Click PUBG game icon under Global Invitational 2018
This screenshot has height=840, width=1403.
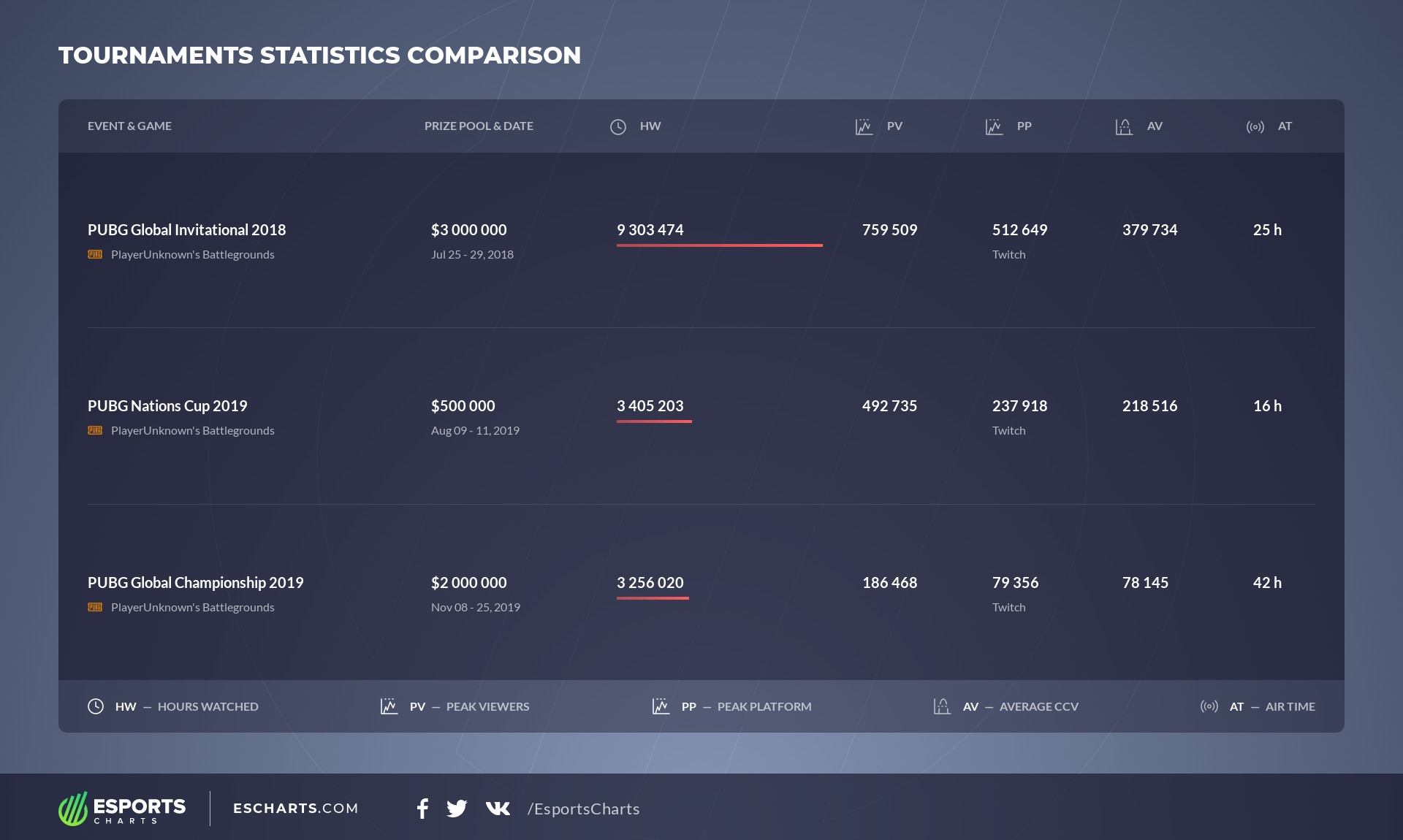tap(95, 254)
